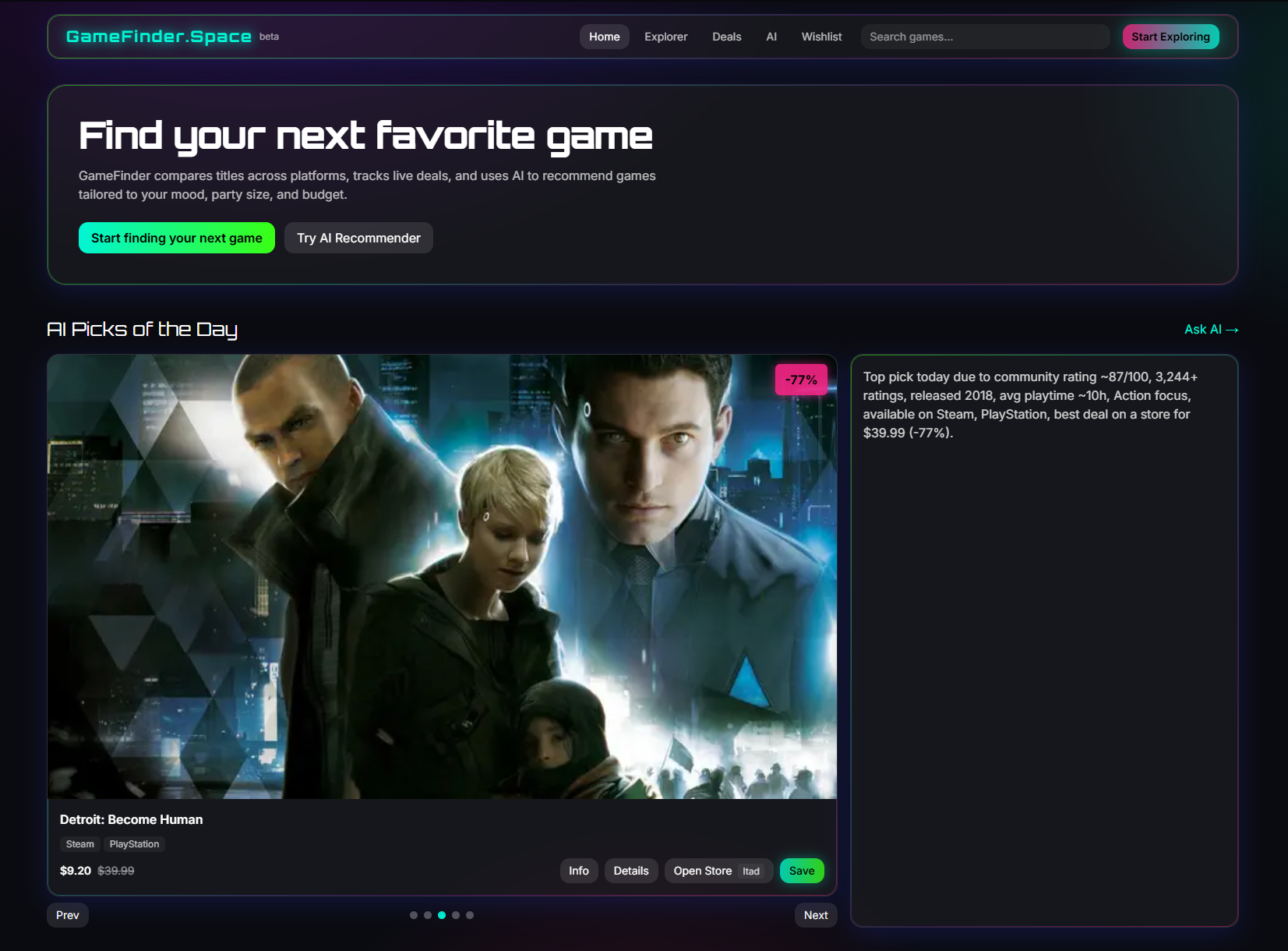The image size is (1288, 951).
Task: Open the Detroit: Become Human cover image
Action: pyautogui.click(x=442, y=577)
